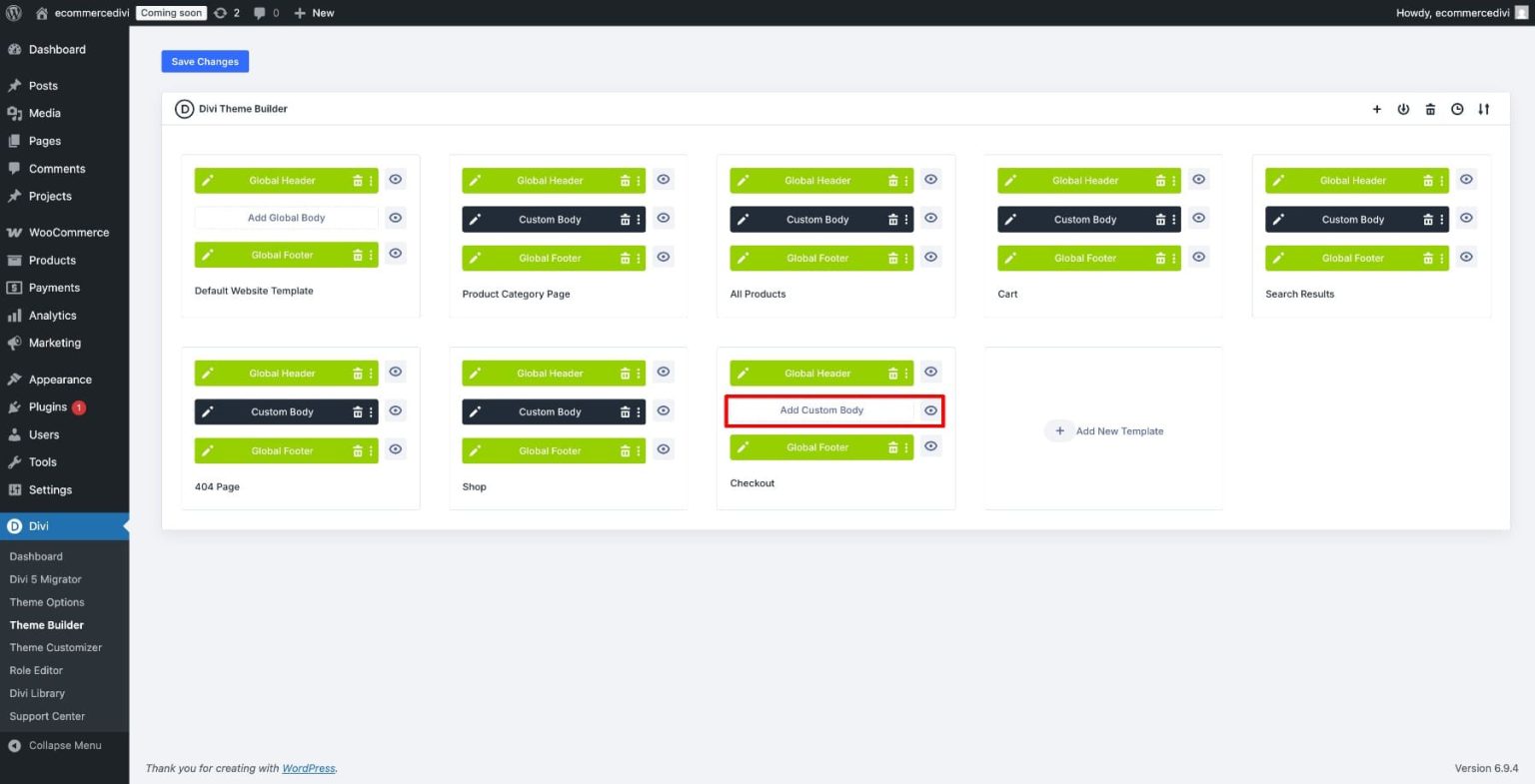
Task: Click the 'Product Category Page' template name
Action: pos(516,294)
